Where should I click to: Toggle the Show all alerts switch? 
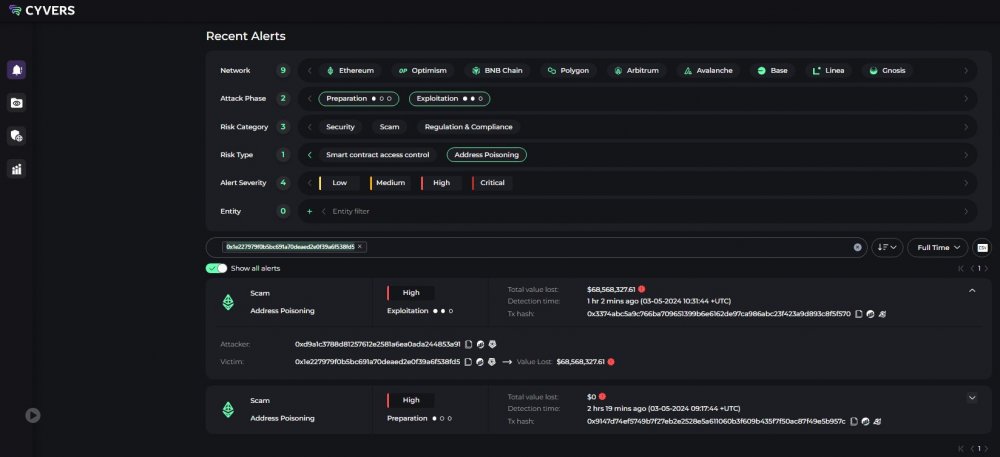(216, 269)
